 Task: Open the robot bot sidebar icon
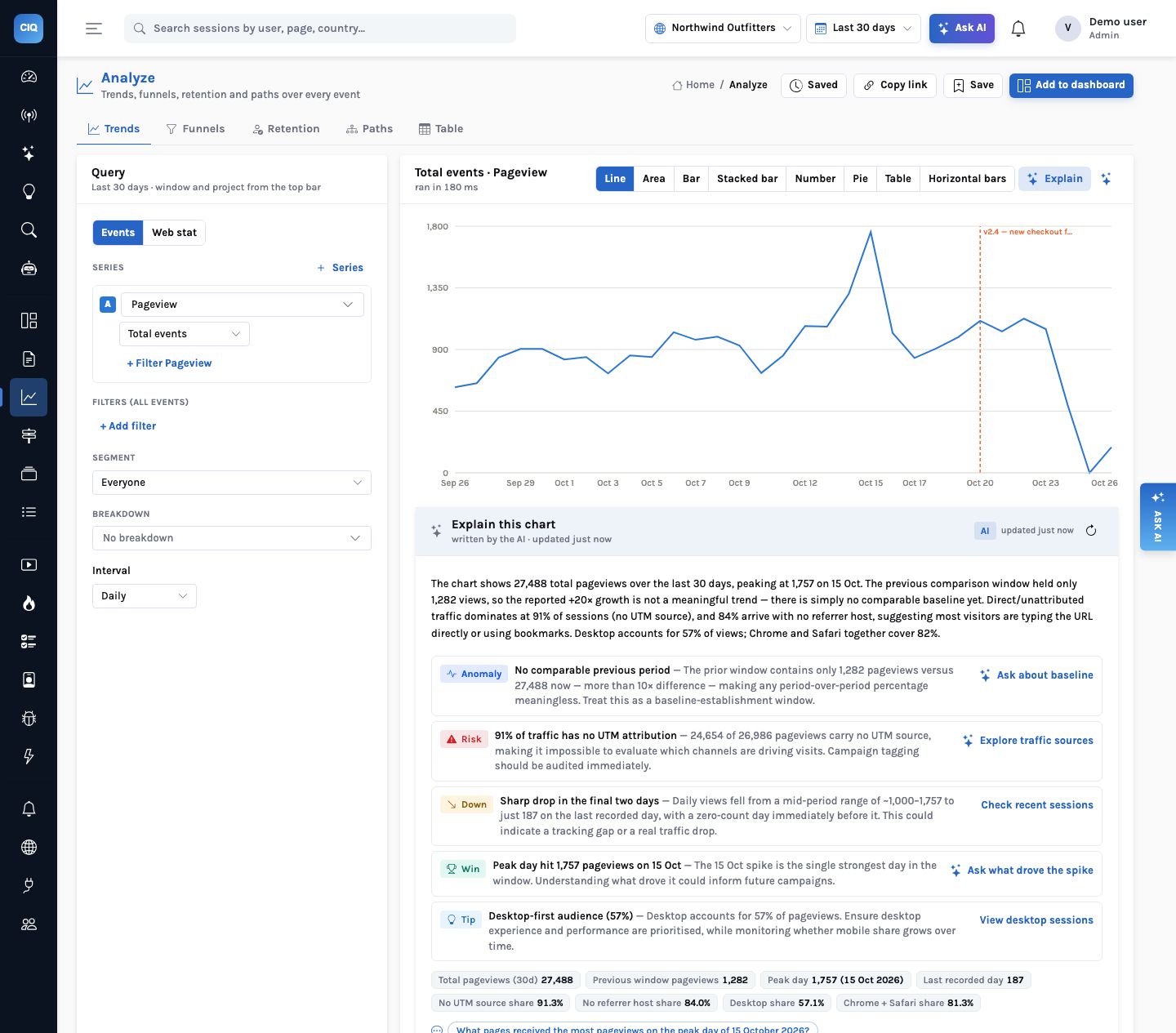[29, 269]
